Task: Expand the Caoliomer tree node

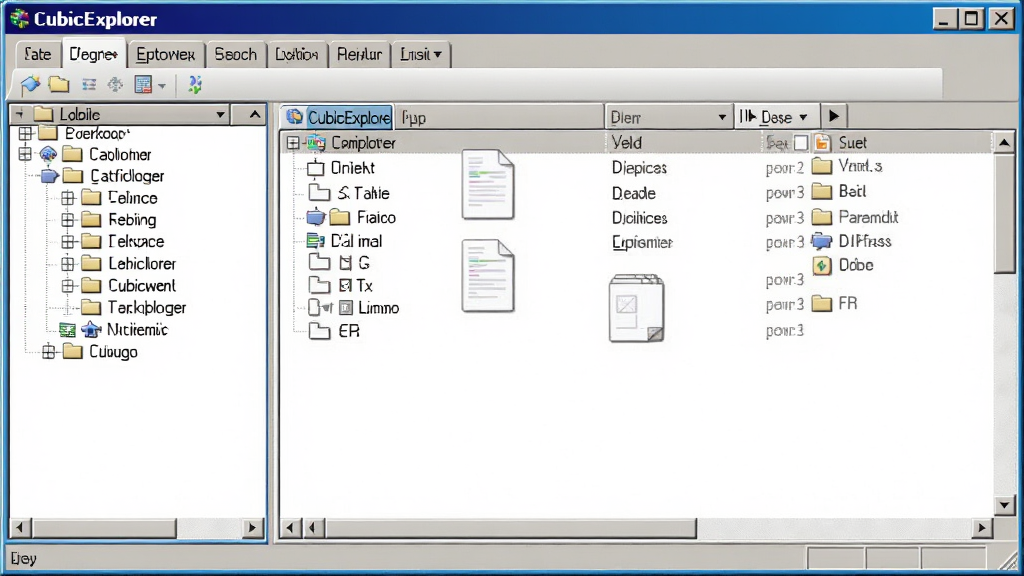Action: click(x=25, y=154)
